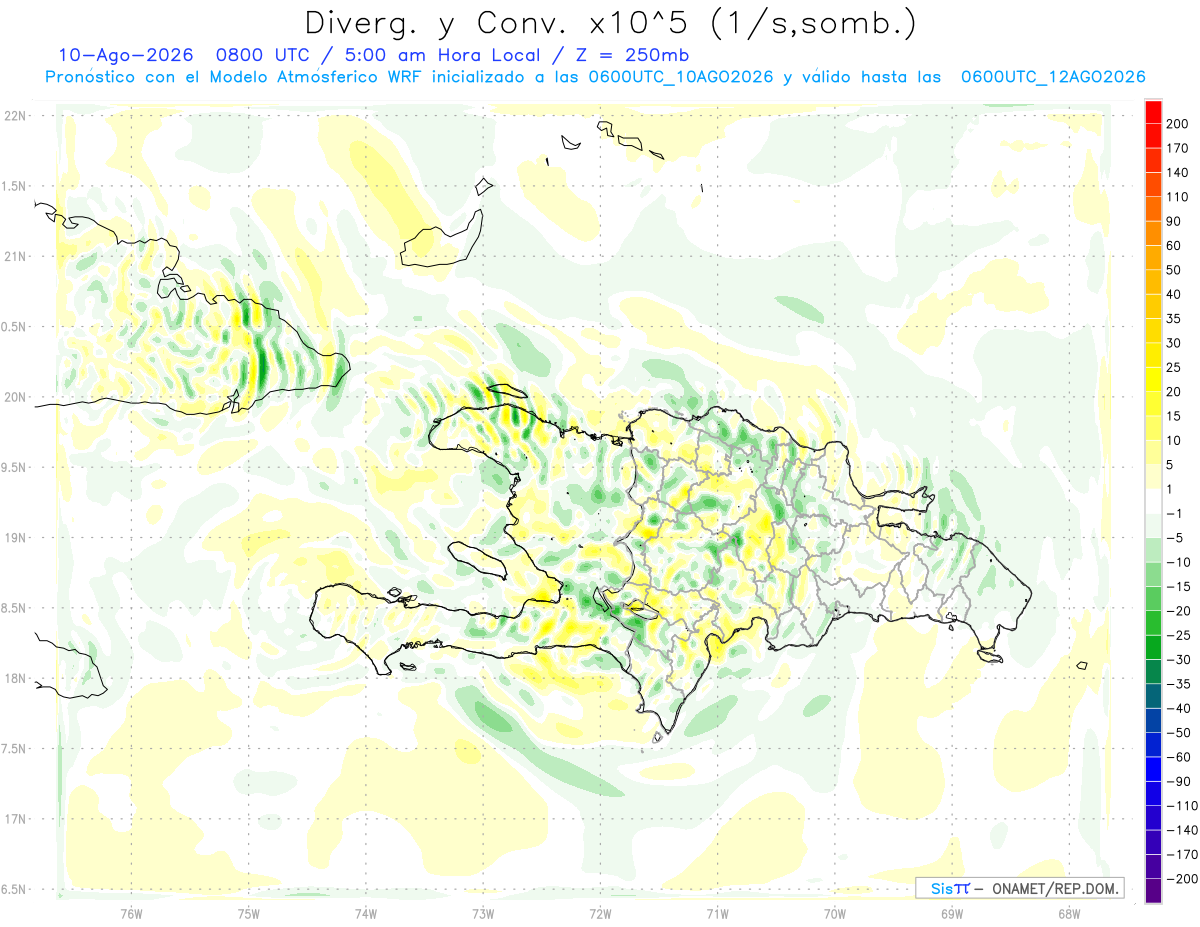
Task: Click the '140' colorbar value
Action: [1178, 173]
